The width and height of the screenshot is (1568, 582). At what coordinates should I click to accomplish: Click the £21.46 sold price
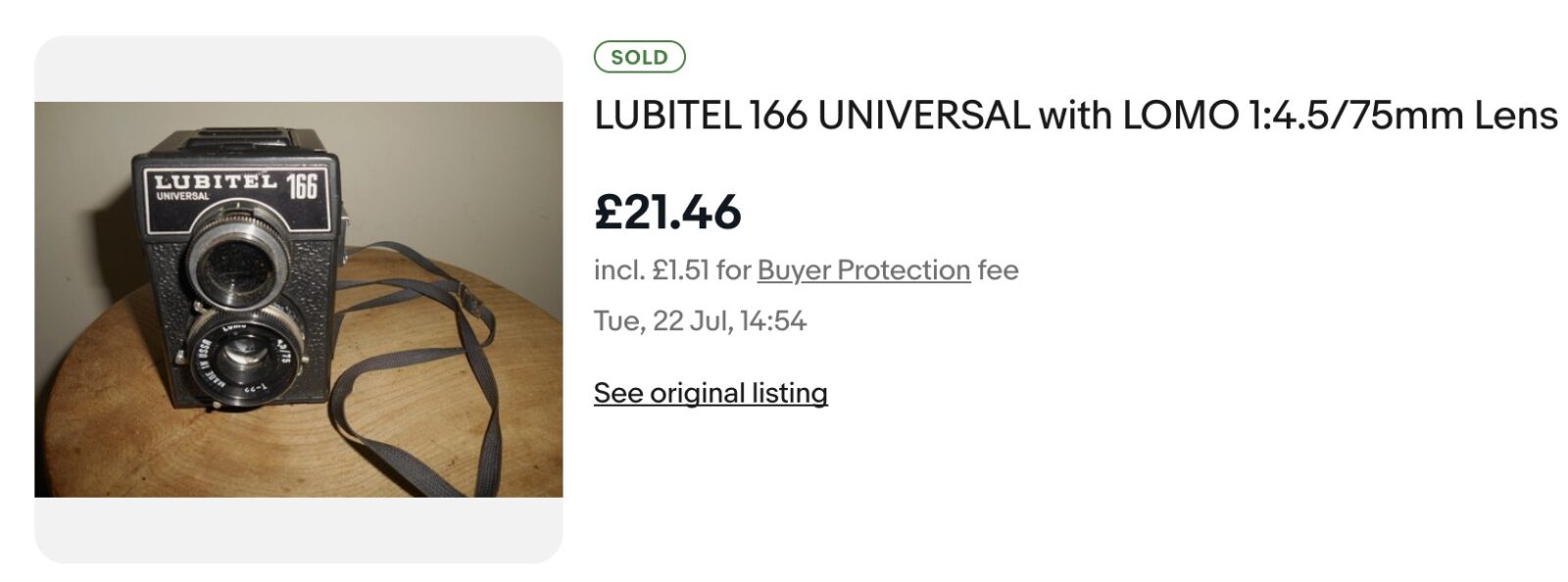point(667,213)
